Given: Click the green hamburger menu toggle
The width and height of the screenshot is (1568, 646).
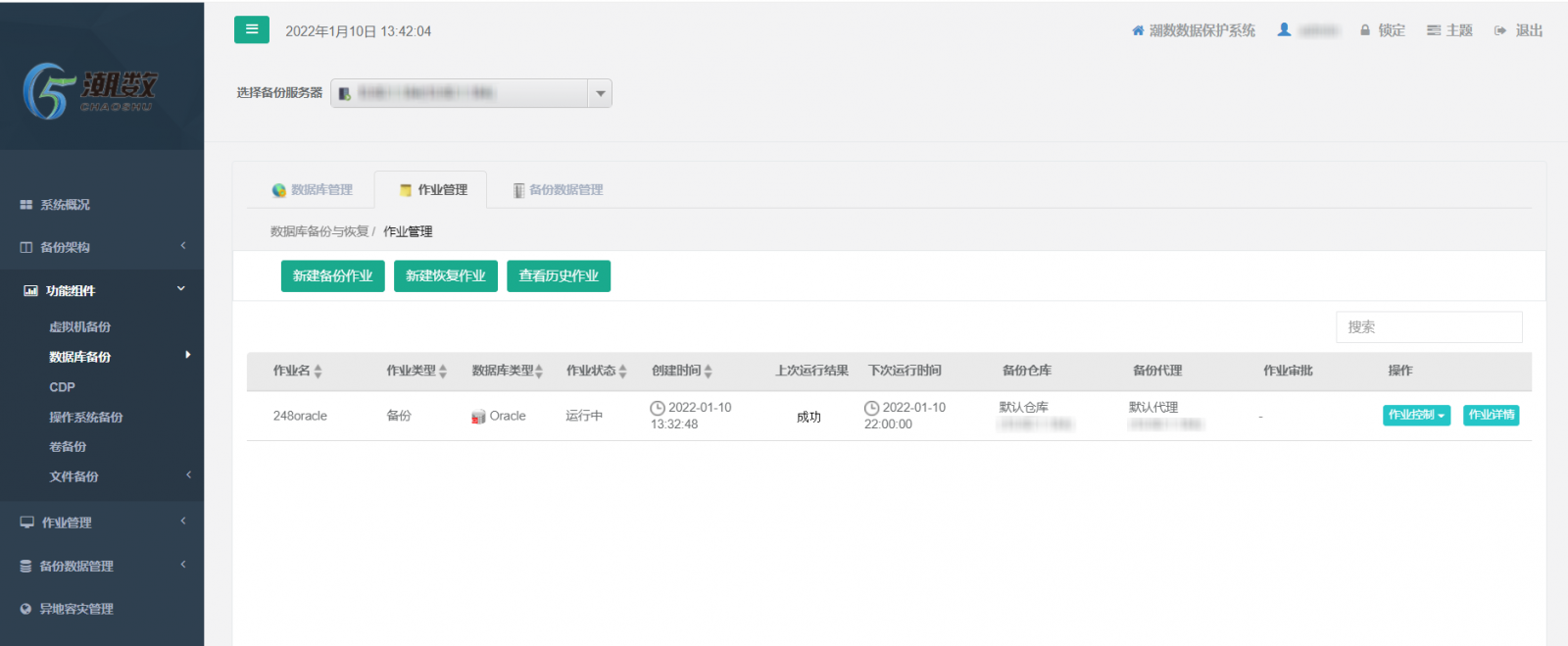Looking at the screenshot, I should [251, 29].
